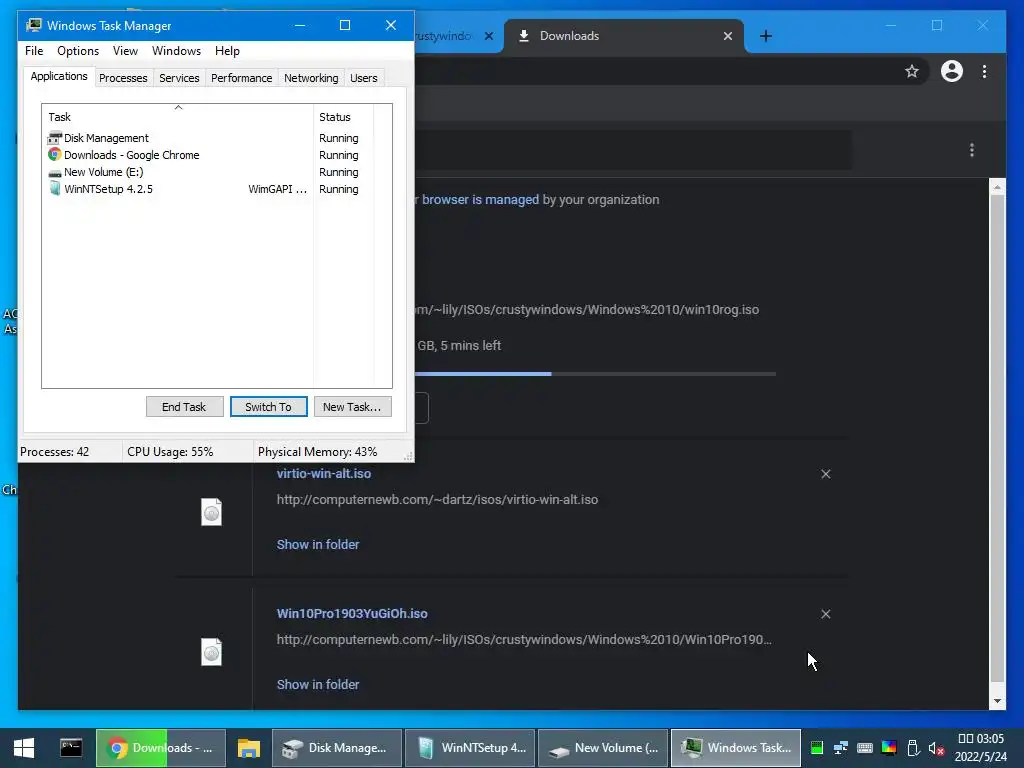Click the green CPU meter tray icon
Screen dimensions: 1024x768
coord(816,748)
